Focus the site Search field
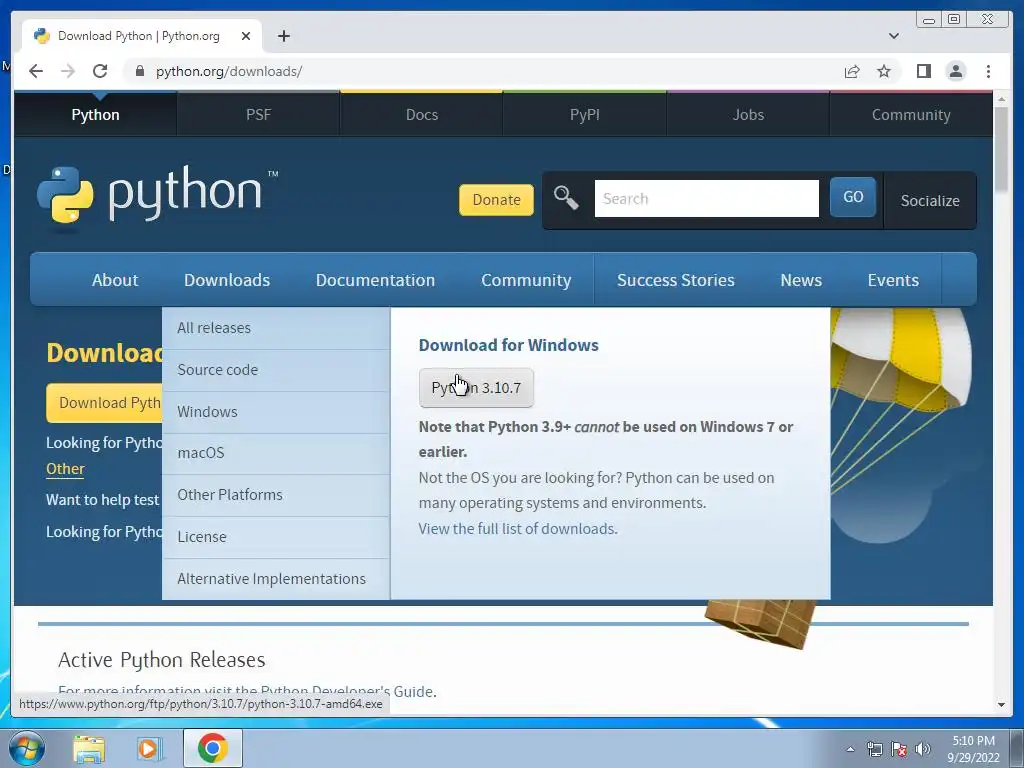The width and height of the screenshot is (1024, 768). point(707,199)
